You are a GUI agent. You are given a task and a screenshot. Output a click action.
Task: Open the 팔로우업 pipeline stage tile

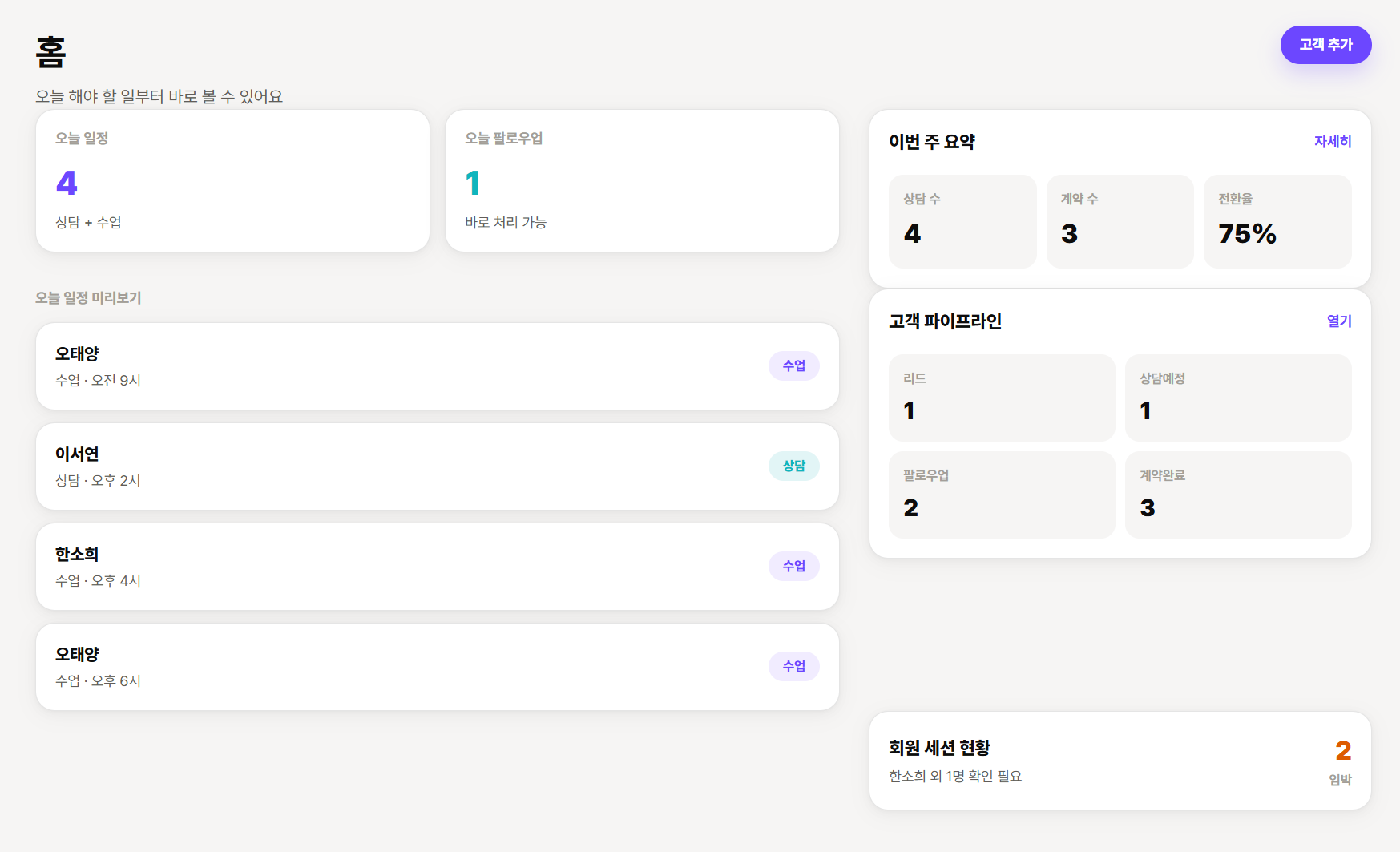click(1002, 495)
